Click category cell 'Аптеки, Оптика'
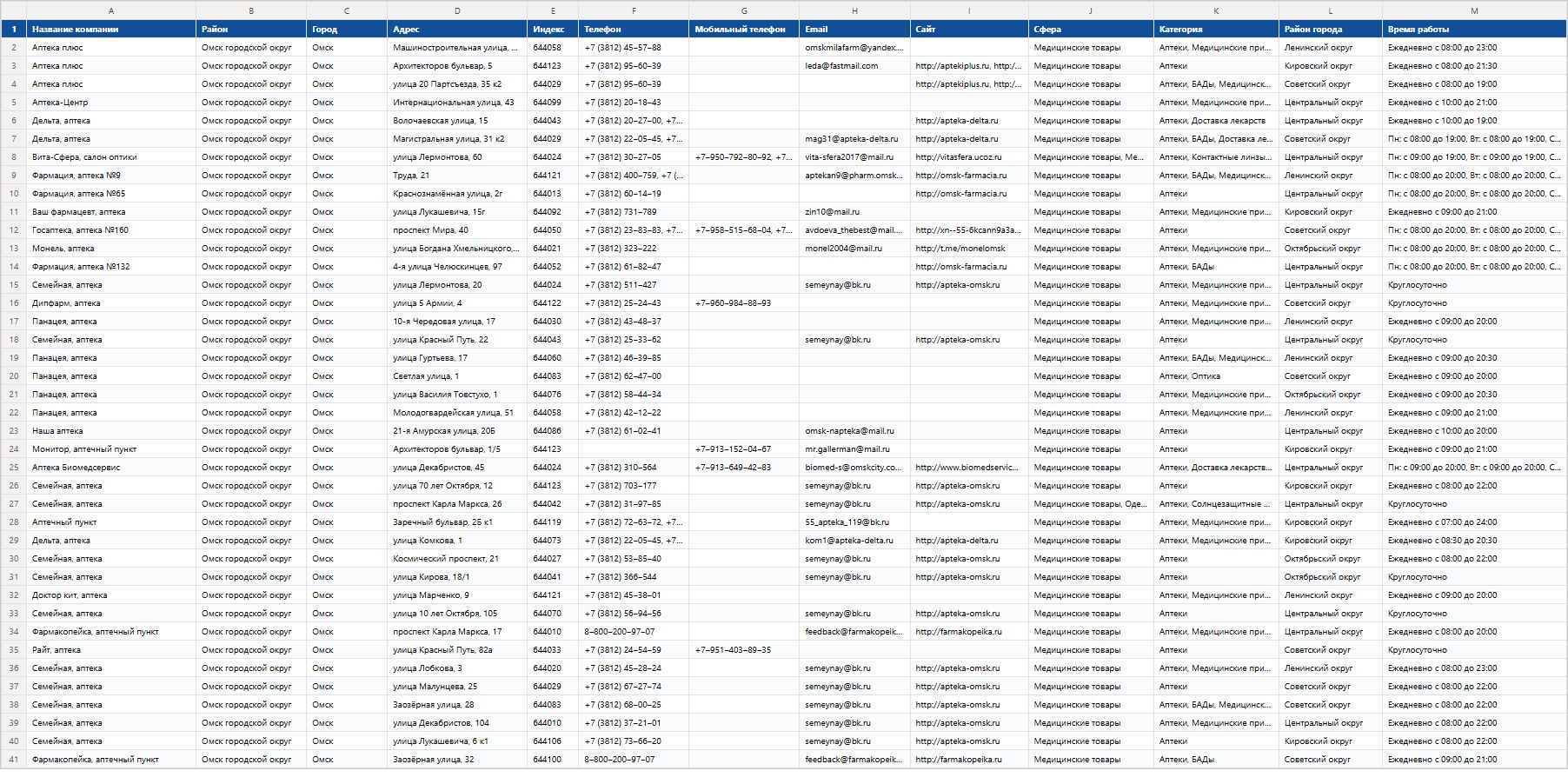Screen dimensions: 1568x784 point(1216,376)
